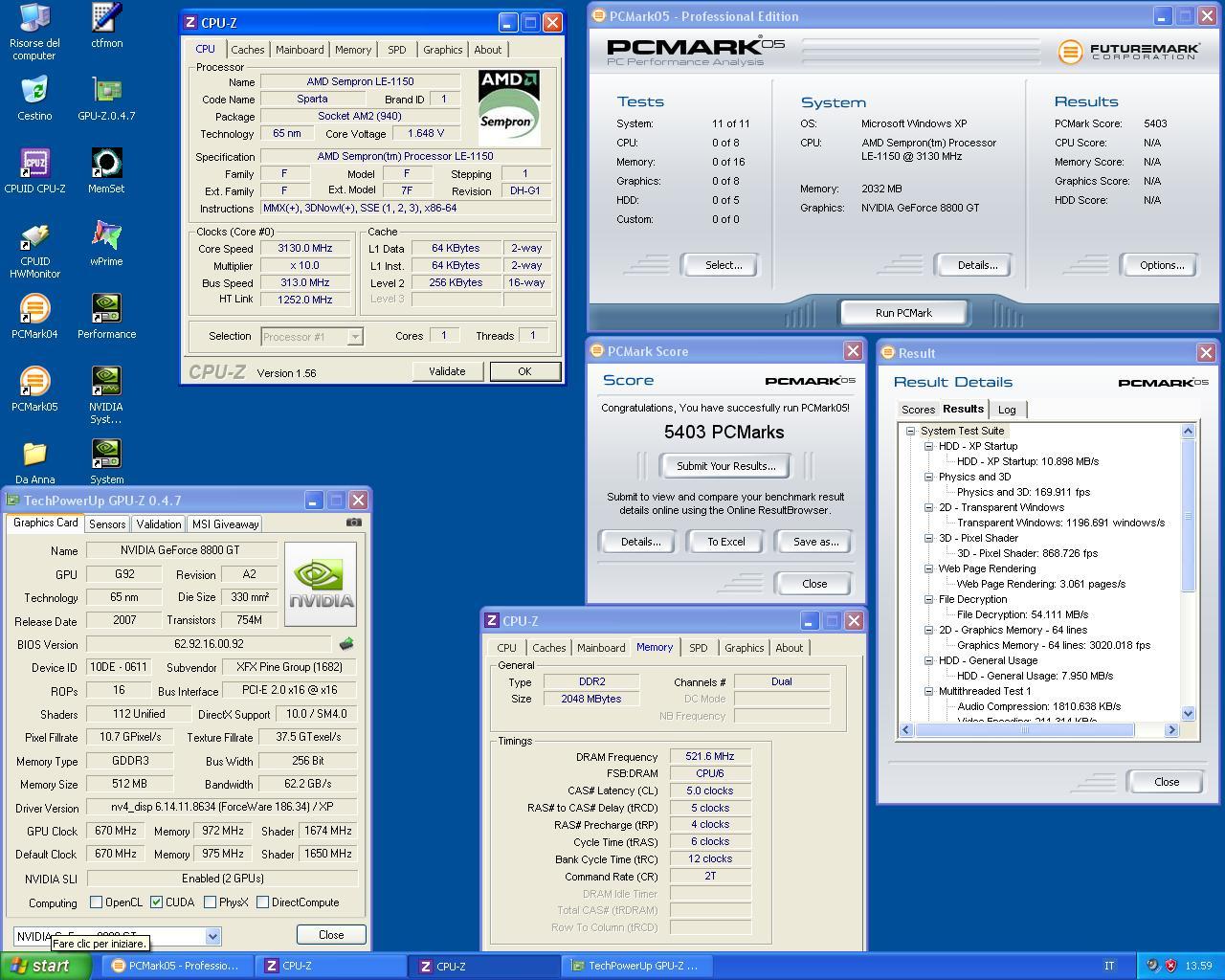Launch PCMark05 desktop shortcut

34,390
